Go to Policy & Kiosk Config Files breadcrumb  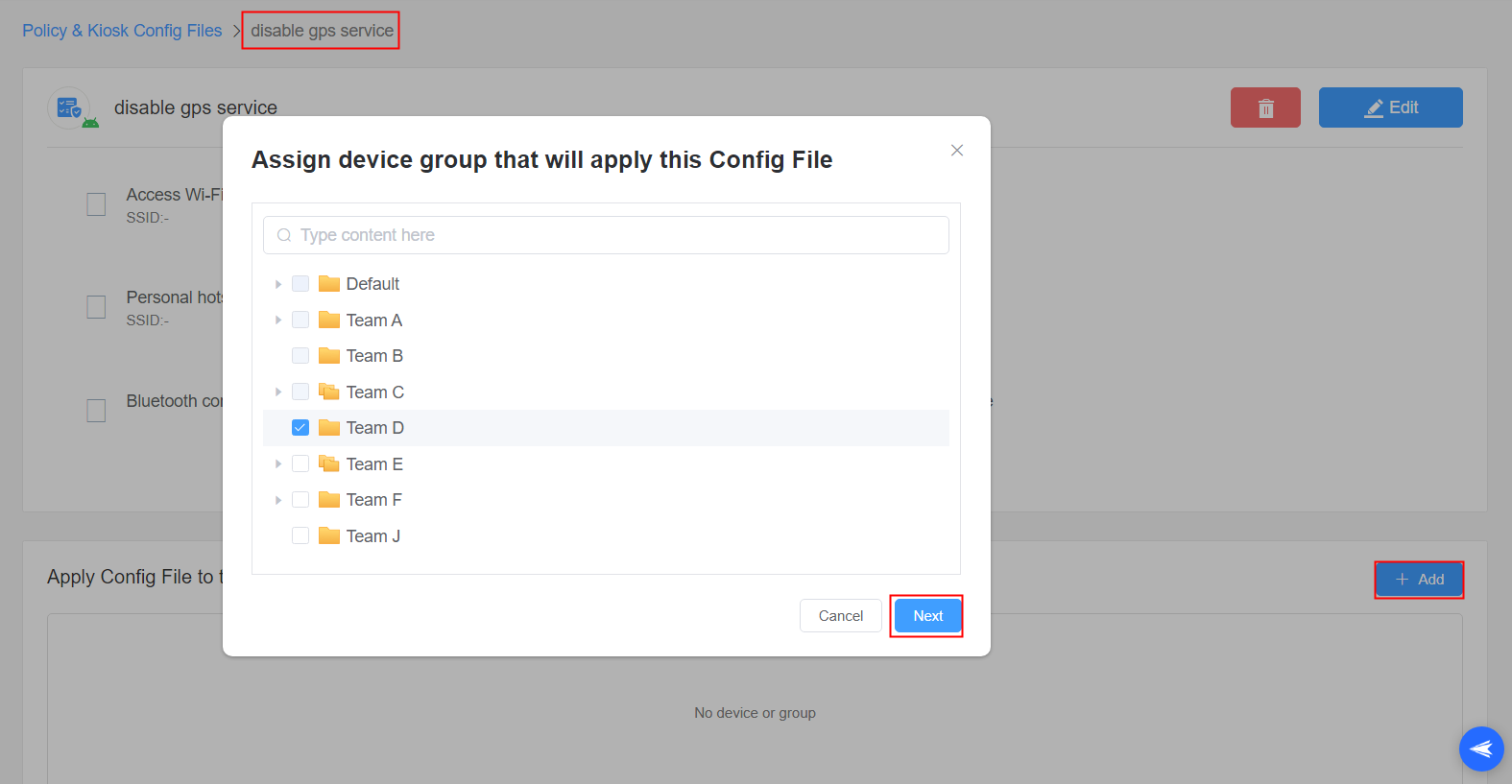coord(122,31)
